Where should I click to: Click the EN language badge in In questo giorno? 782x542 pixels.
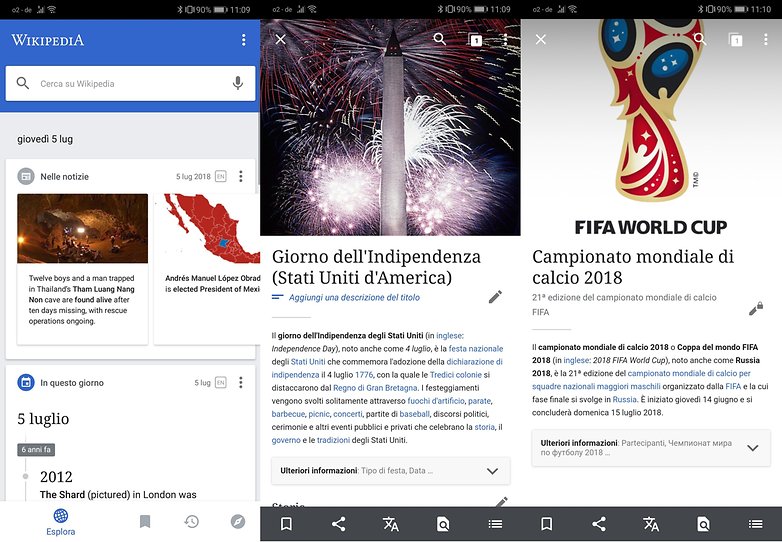click(x=220, y=382)
